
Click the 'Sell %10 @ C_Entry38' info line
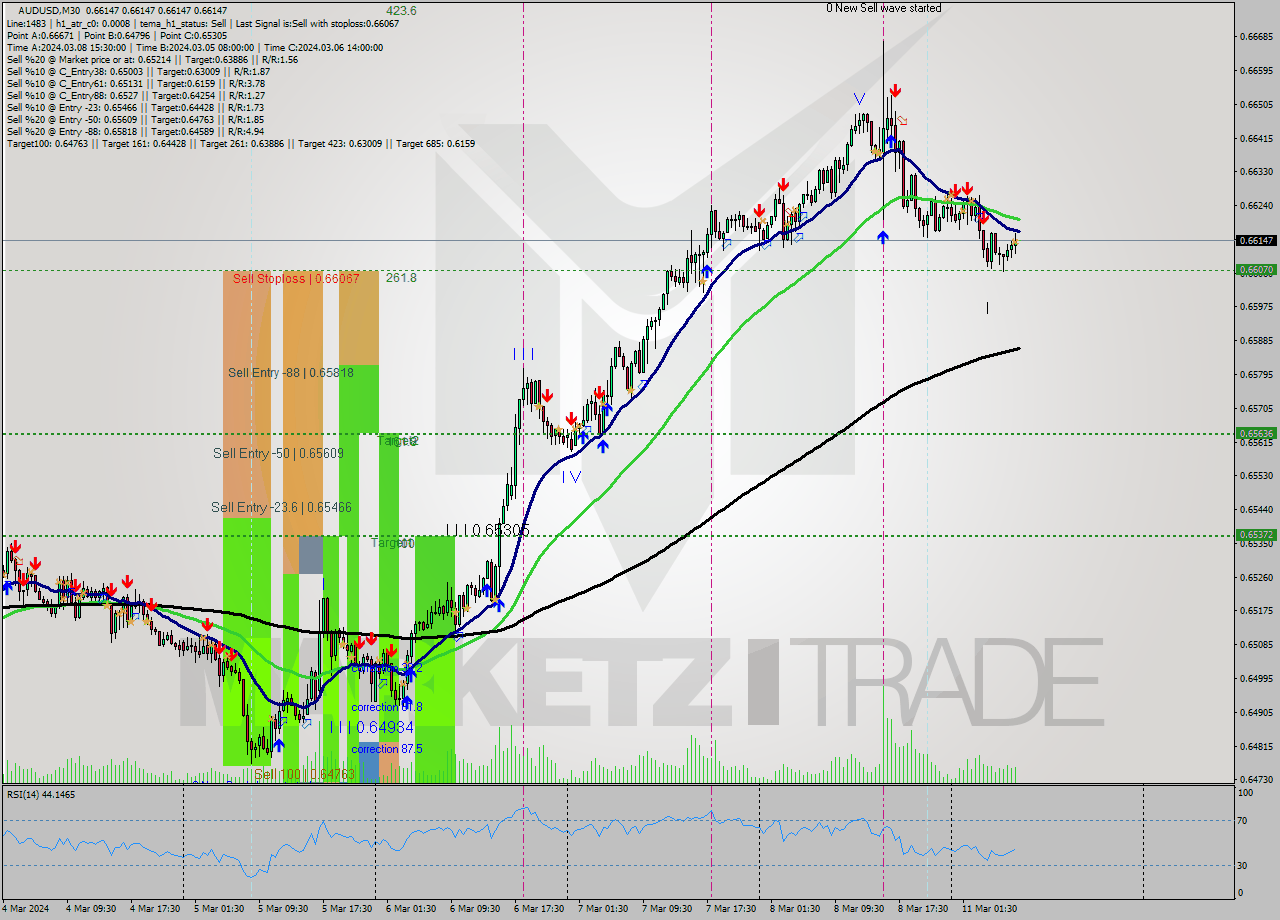pos(138,71)
